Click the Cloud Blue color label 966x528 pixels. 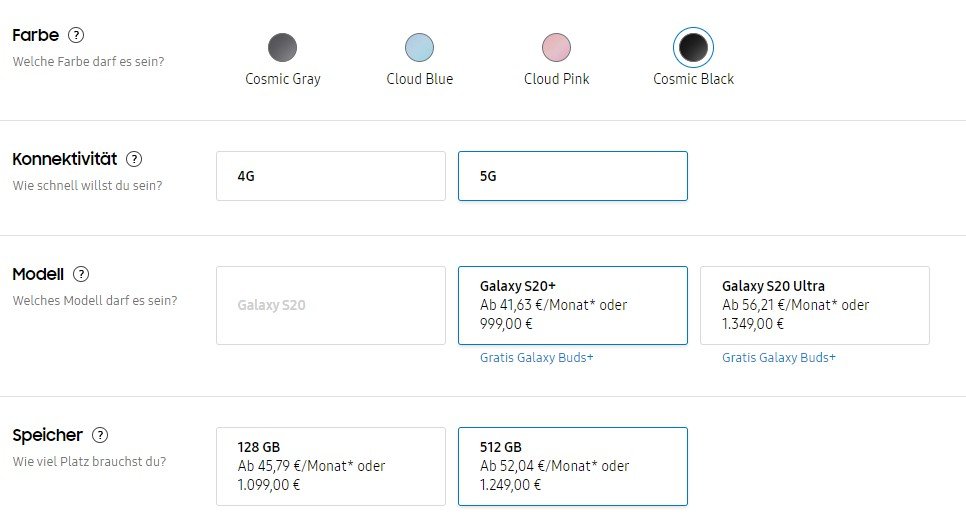tap(420, 79)
